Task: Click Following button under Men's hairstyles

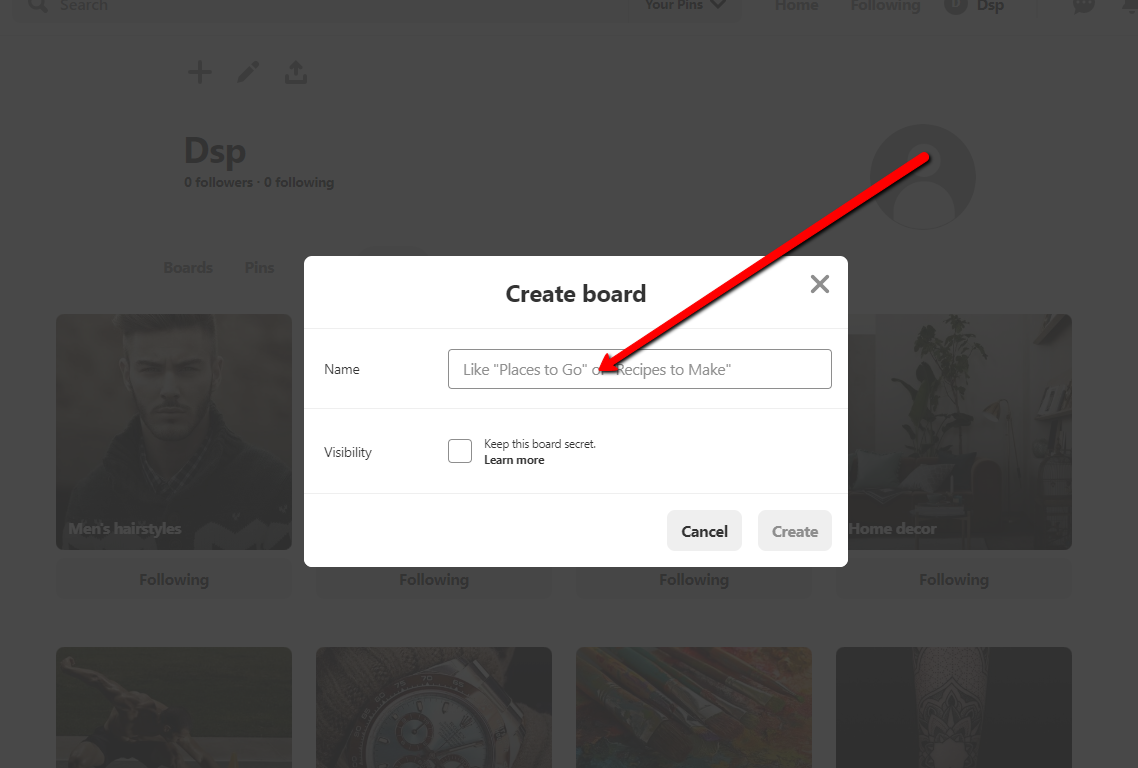Action: coord(174,579)
